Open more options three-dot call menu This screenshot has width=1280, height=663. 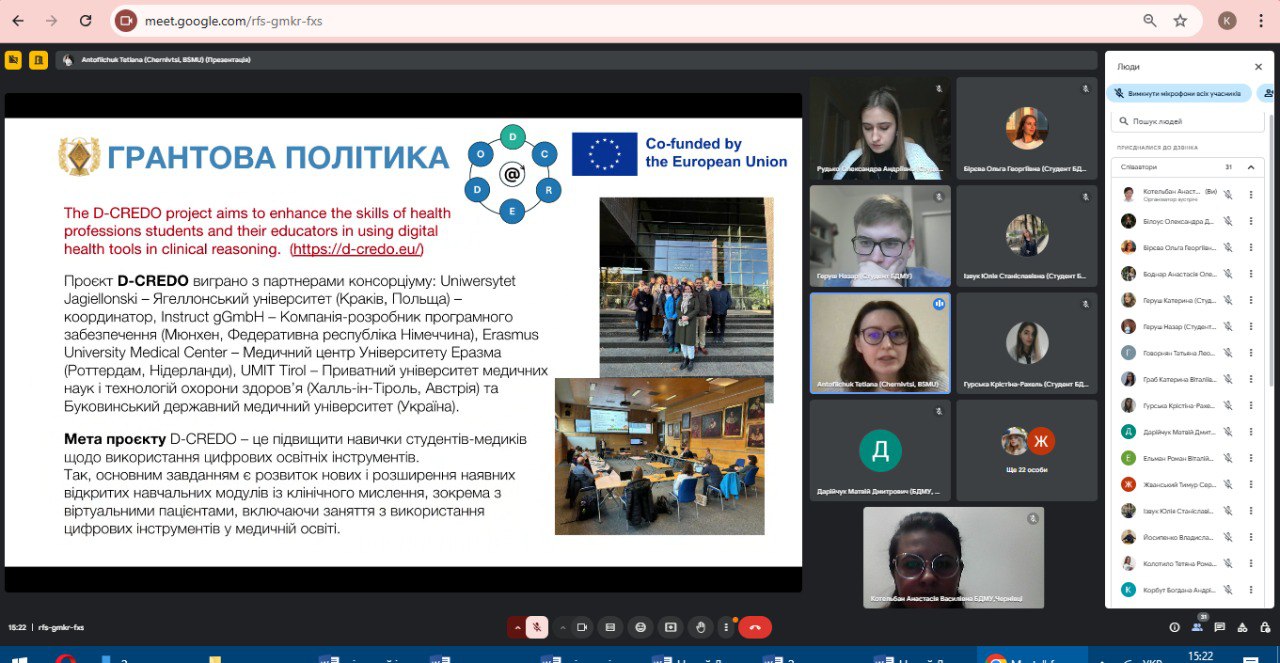(x=727, y=627)
